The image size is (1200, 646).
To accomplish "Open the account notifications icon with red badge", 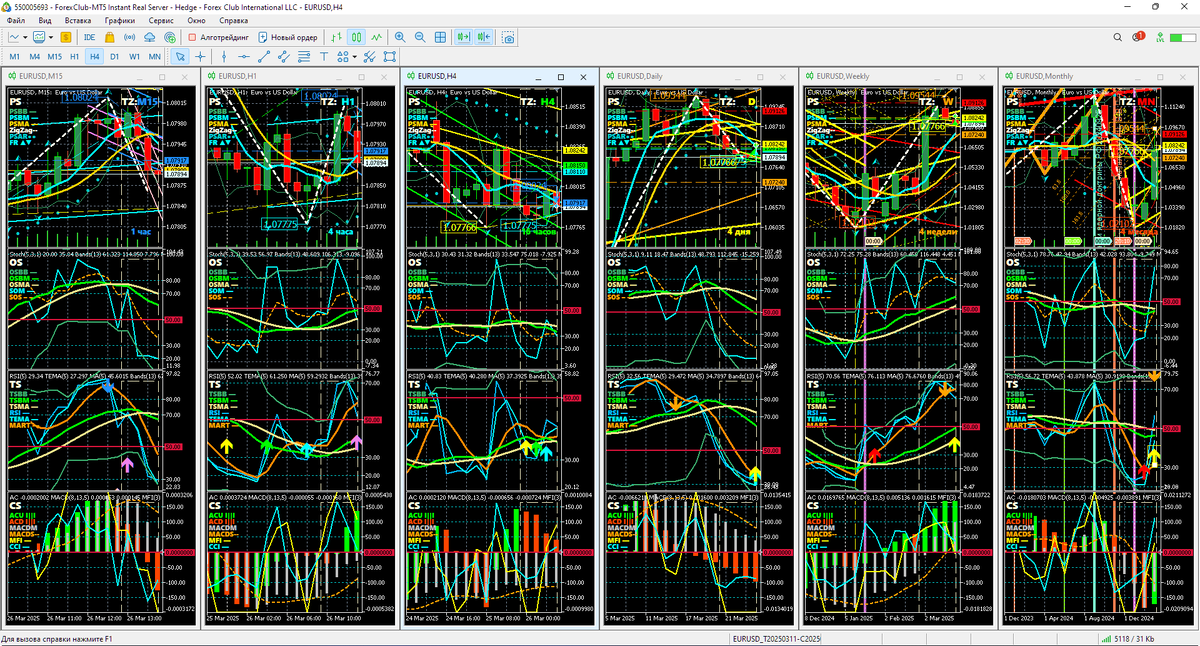I will click(1139, 37).
